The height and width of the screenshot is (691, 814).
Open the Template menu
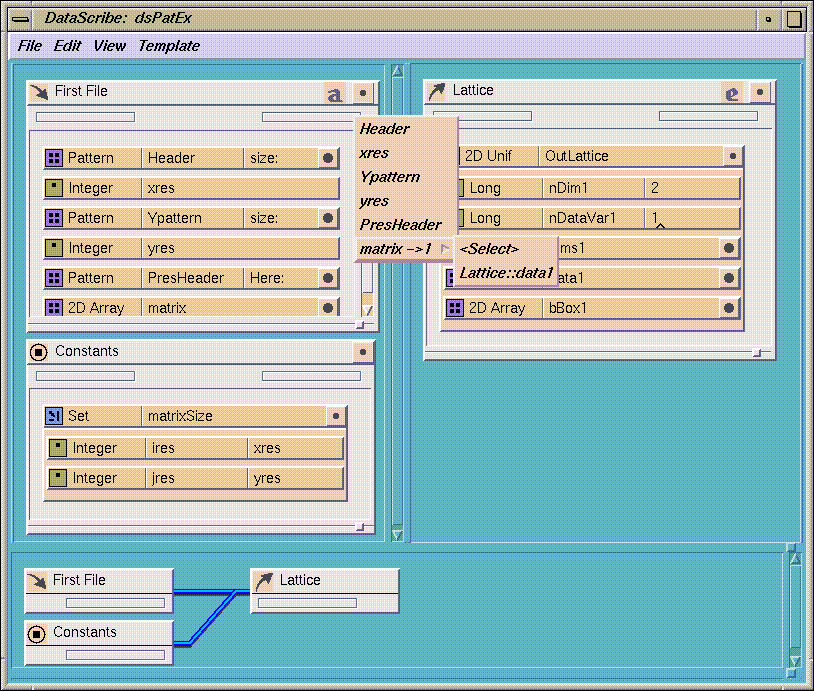[169, 46]
